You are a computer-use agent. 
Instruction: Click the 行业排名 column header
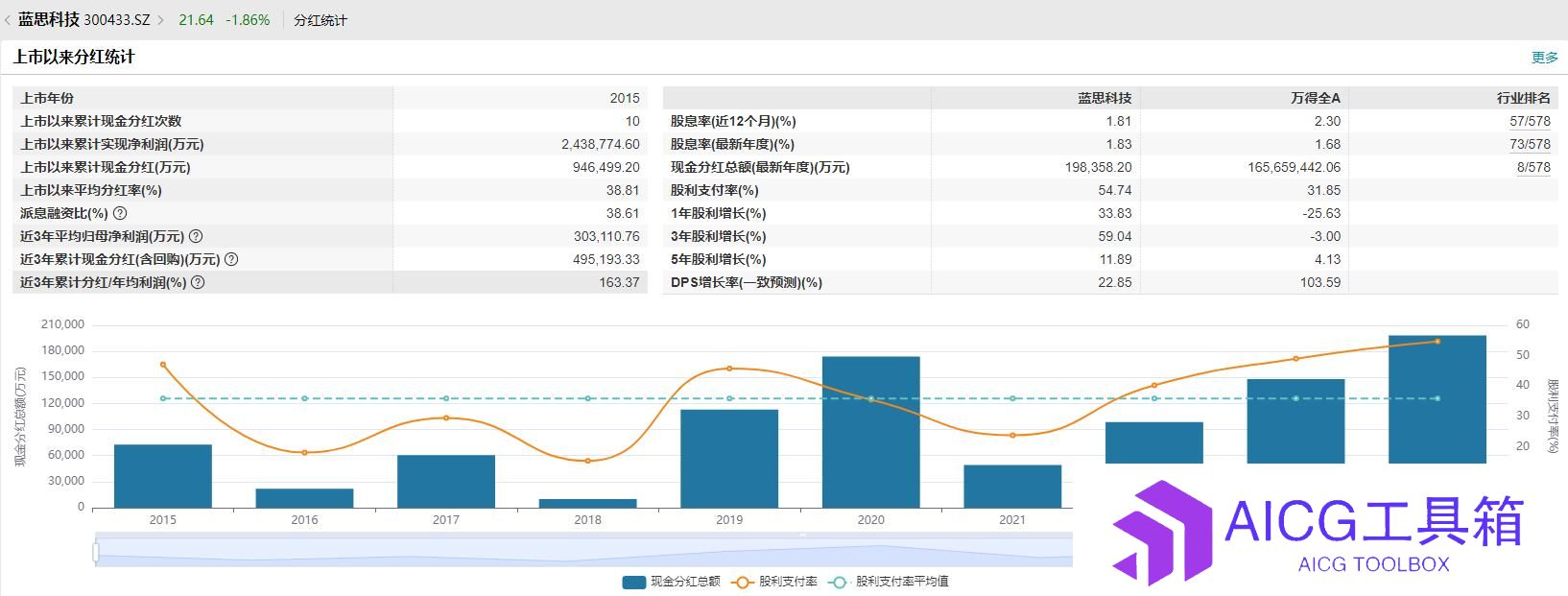pyautogui.click(x=1524, y=98)
